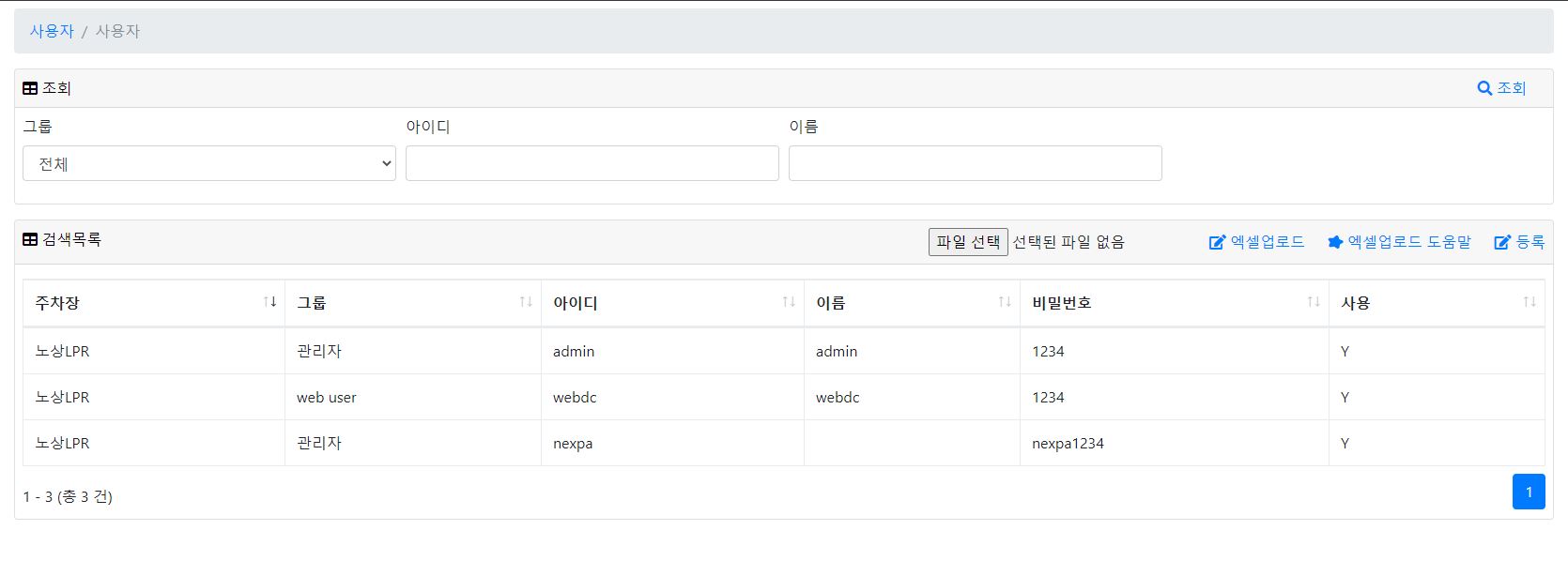Viewport: 1568px width, 561px height.
Task: Click the 파일 선택 file button
Action: point(968,242)
